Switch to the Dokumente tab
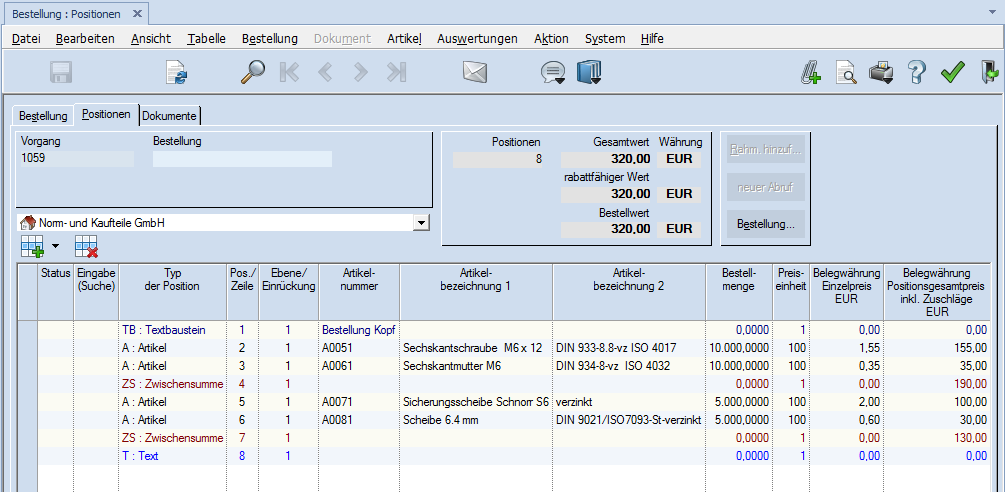The image size is (1005, 492). [x=169, y=116]
